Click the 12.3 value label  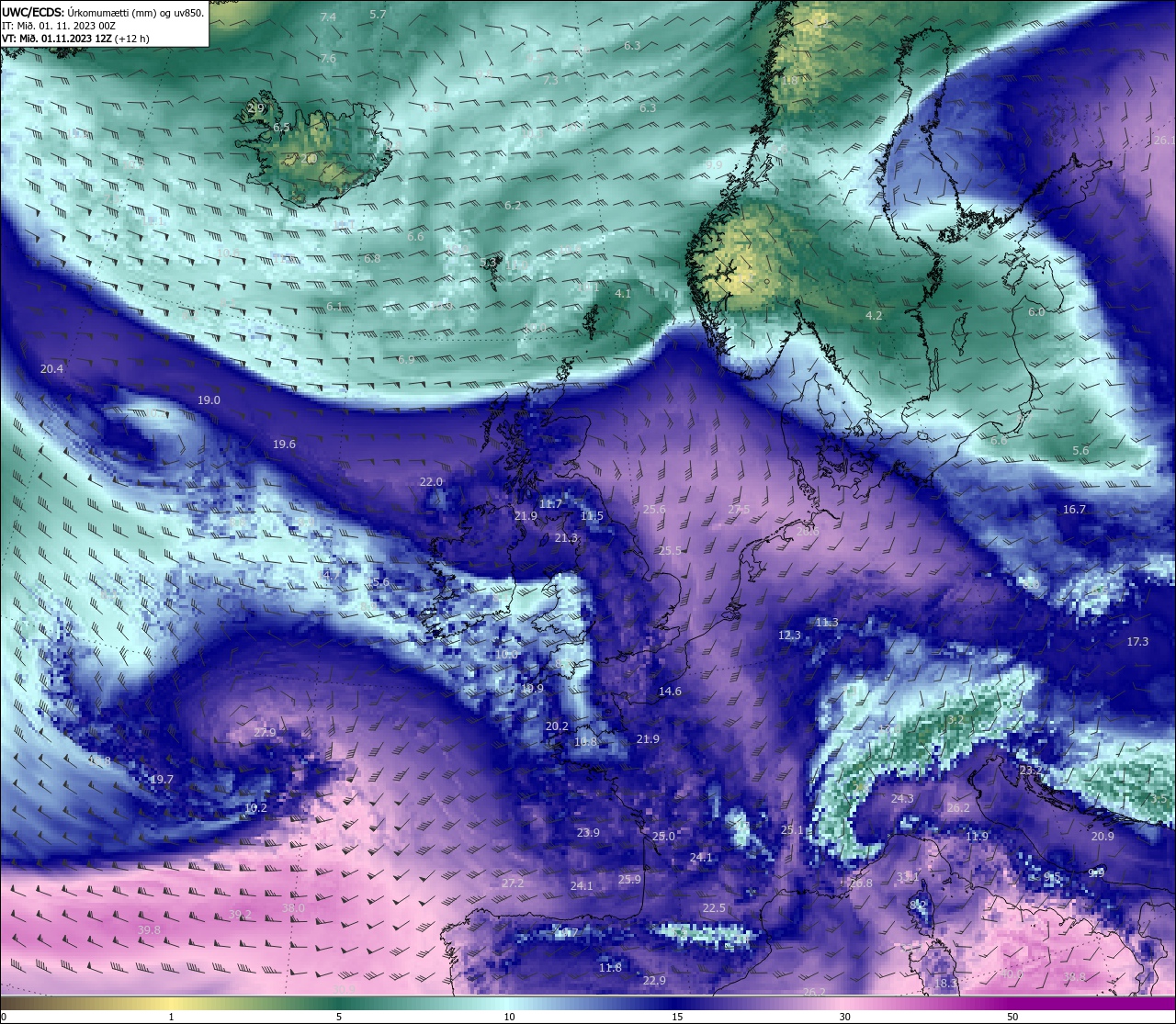tap(789, 636)
